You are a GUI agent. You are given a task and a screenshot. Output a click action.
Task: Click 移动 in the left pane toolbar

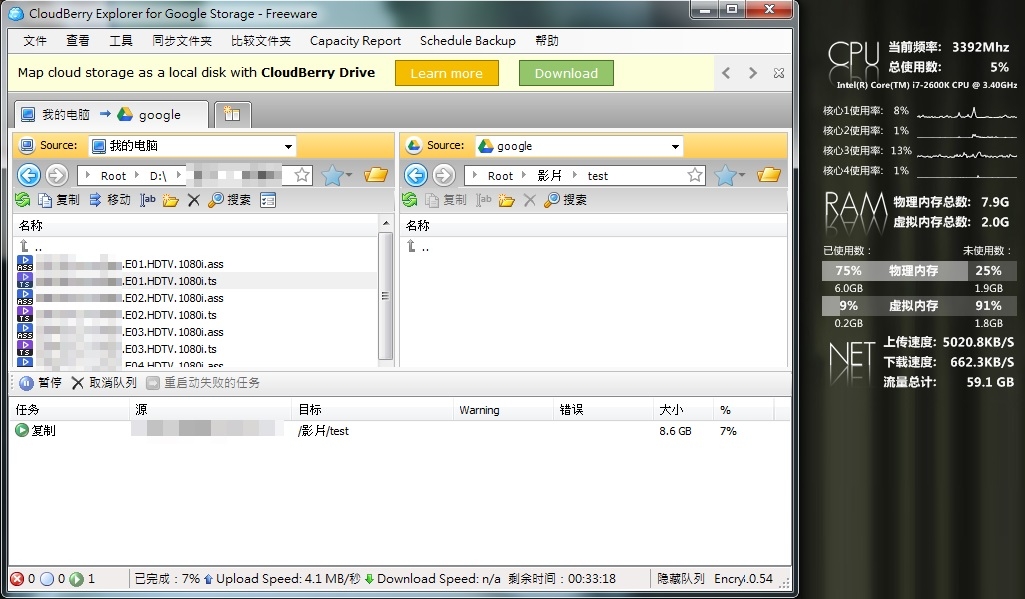110,199
